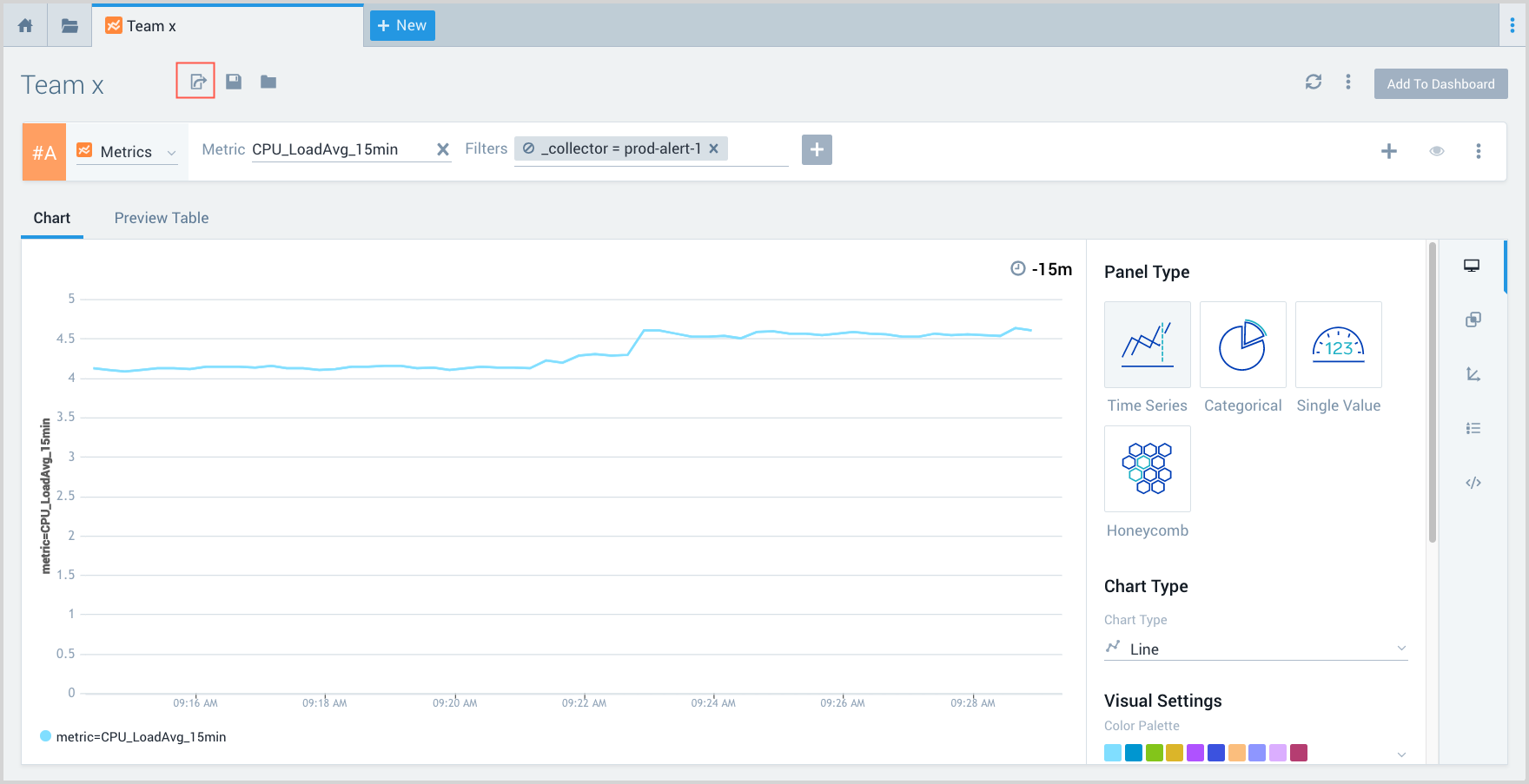Click the share icon next to Team x
1529x784 pixels.
[x=197, y=82]
